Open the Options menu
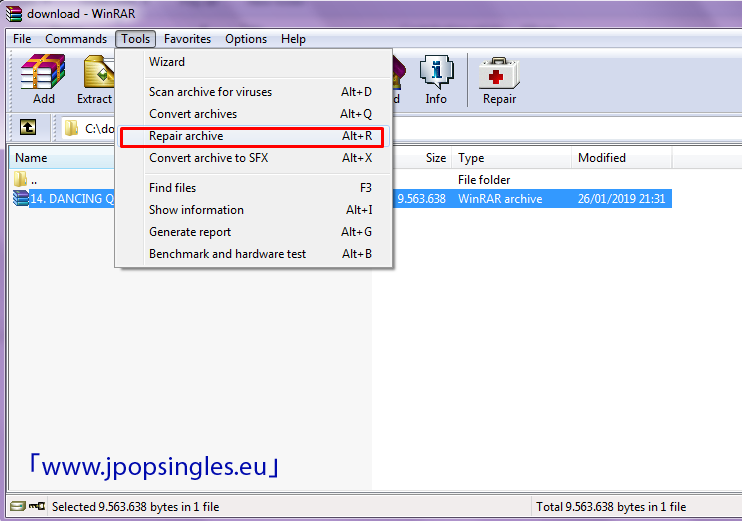Image resolution: width=742 pixels, height=521 pixels. tap(246, 39)
